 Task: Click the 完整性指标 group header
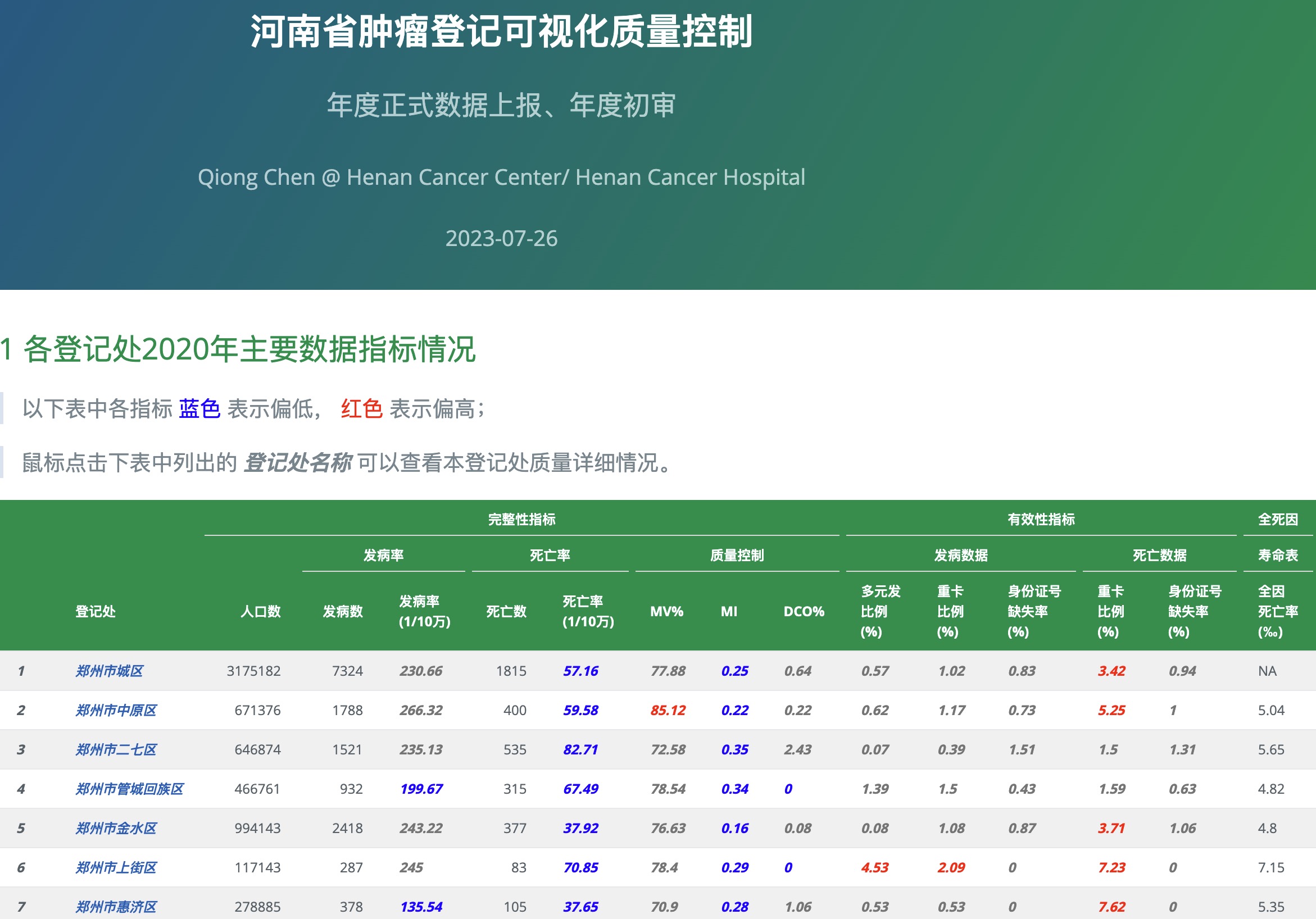(x=521, y=519)
